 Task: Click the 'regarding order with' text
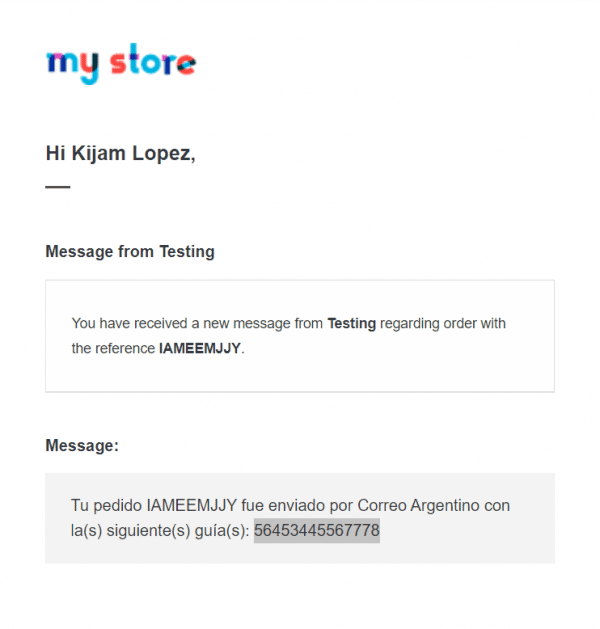pos(443,323)
